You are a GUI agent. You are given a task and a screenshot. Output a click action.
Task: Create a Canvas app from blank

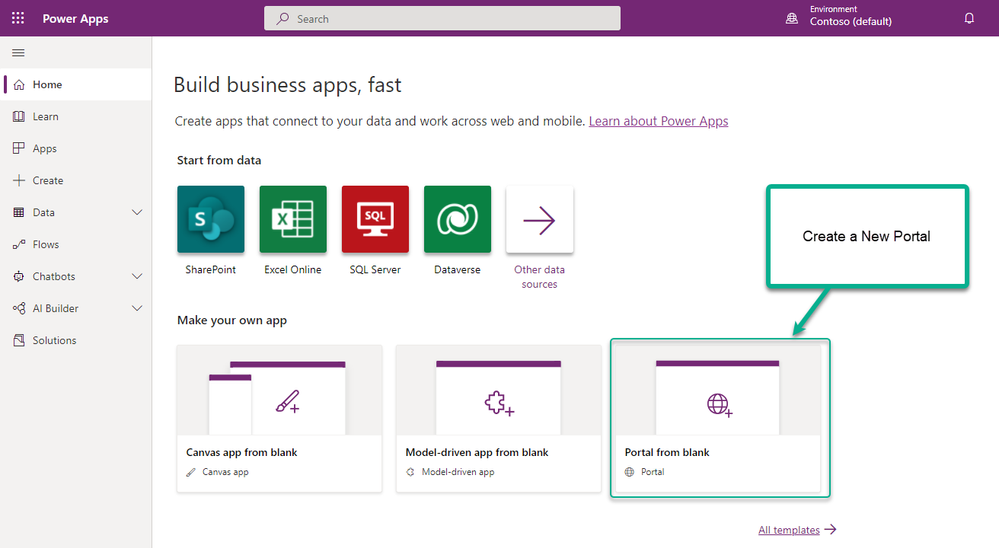tap(280, 419)
